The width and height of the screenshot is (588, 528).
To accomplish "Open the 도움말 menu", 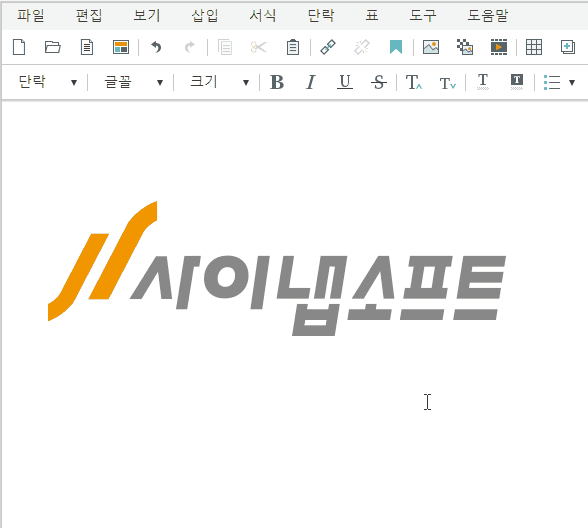I will tap(488, 16).
